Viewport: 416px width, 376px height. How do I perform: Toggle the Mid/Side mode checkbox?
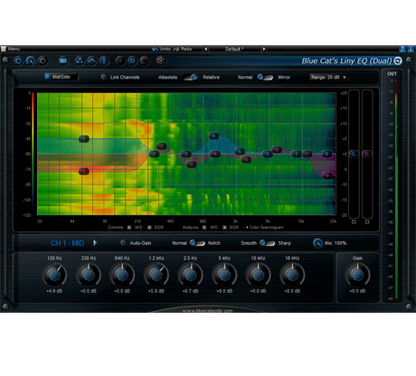point(47,77)
